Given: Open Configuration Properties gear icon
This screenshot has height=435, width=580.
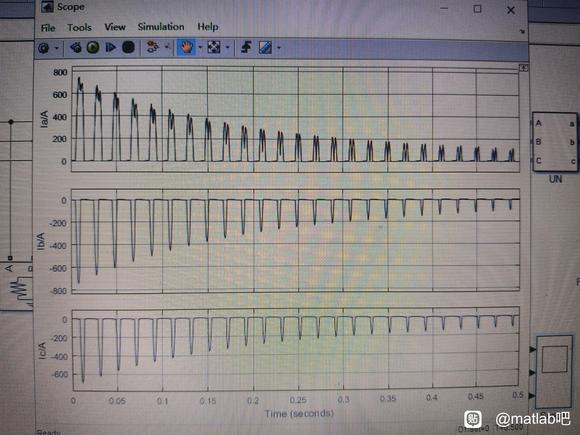Looking at the screenshot, I should (44, 48).
